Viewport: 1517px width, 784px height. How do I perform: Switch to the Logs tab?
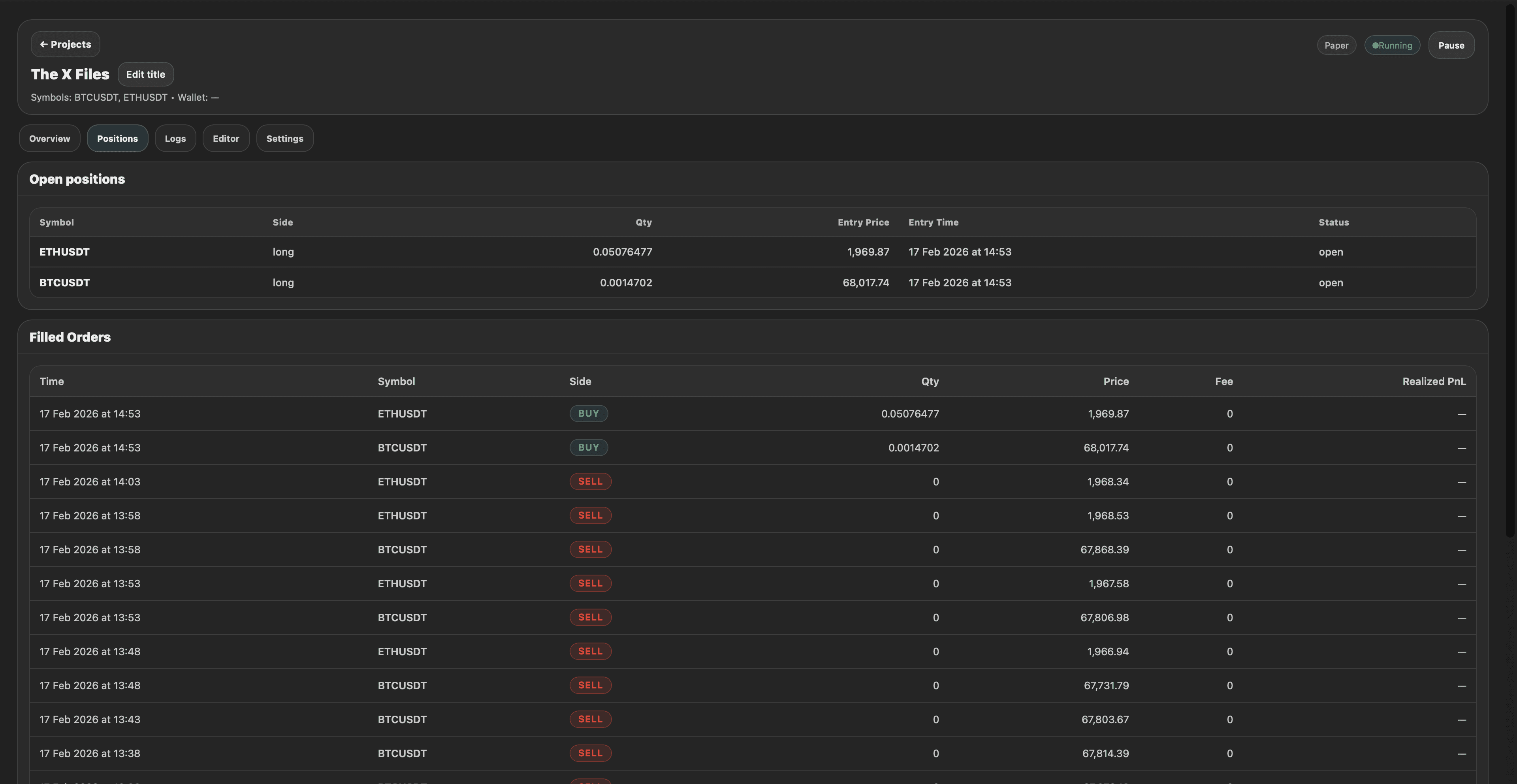click(x=175, y=138)
